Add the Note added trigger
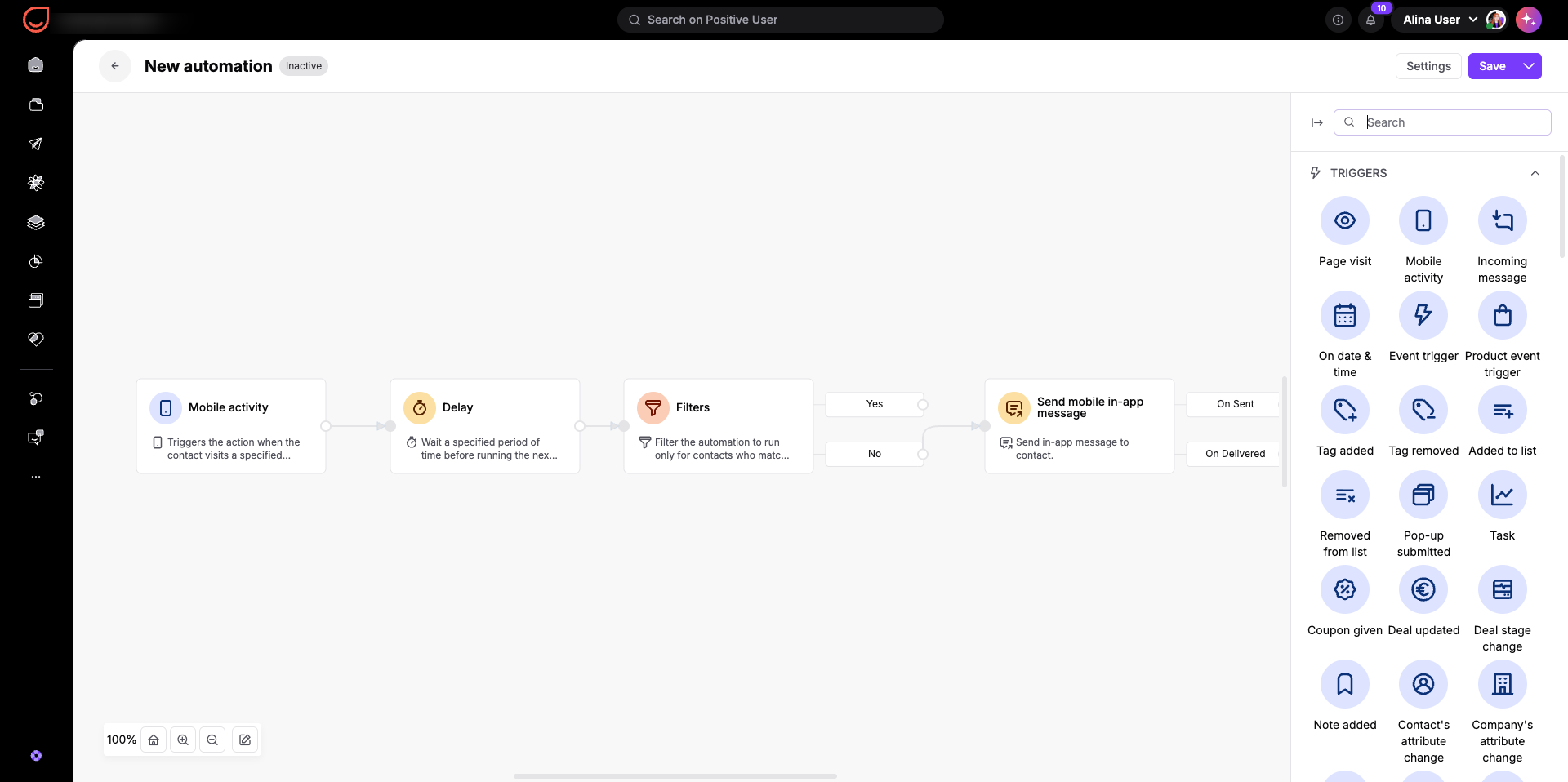Screen dimensions: 1568x782 coord(1344,684)
